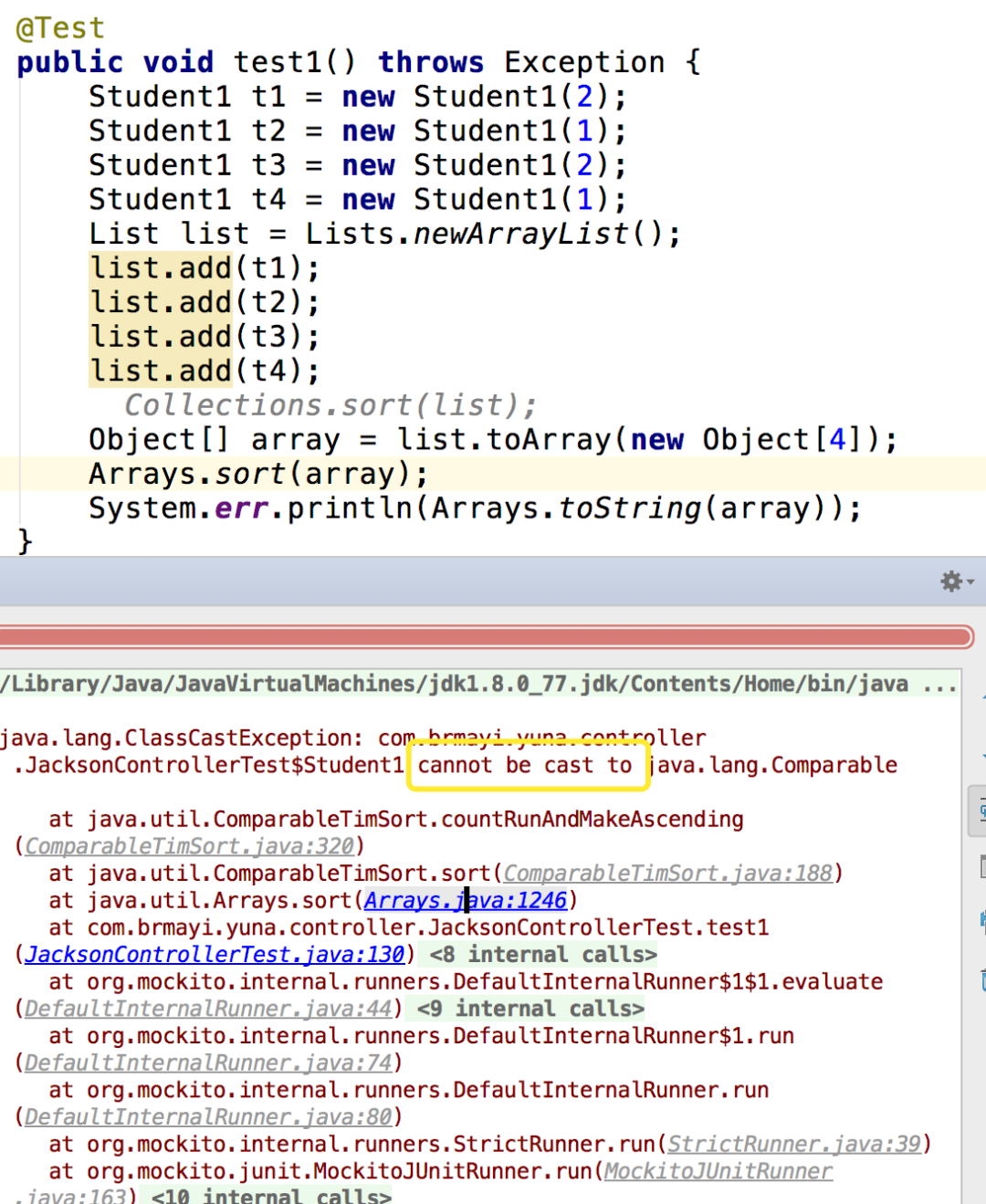Expand the folded <8 internal calls>

(543, 955)
